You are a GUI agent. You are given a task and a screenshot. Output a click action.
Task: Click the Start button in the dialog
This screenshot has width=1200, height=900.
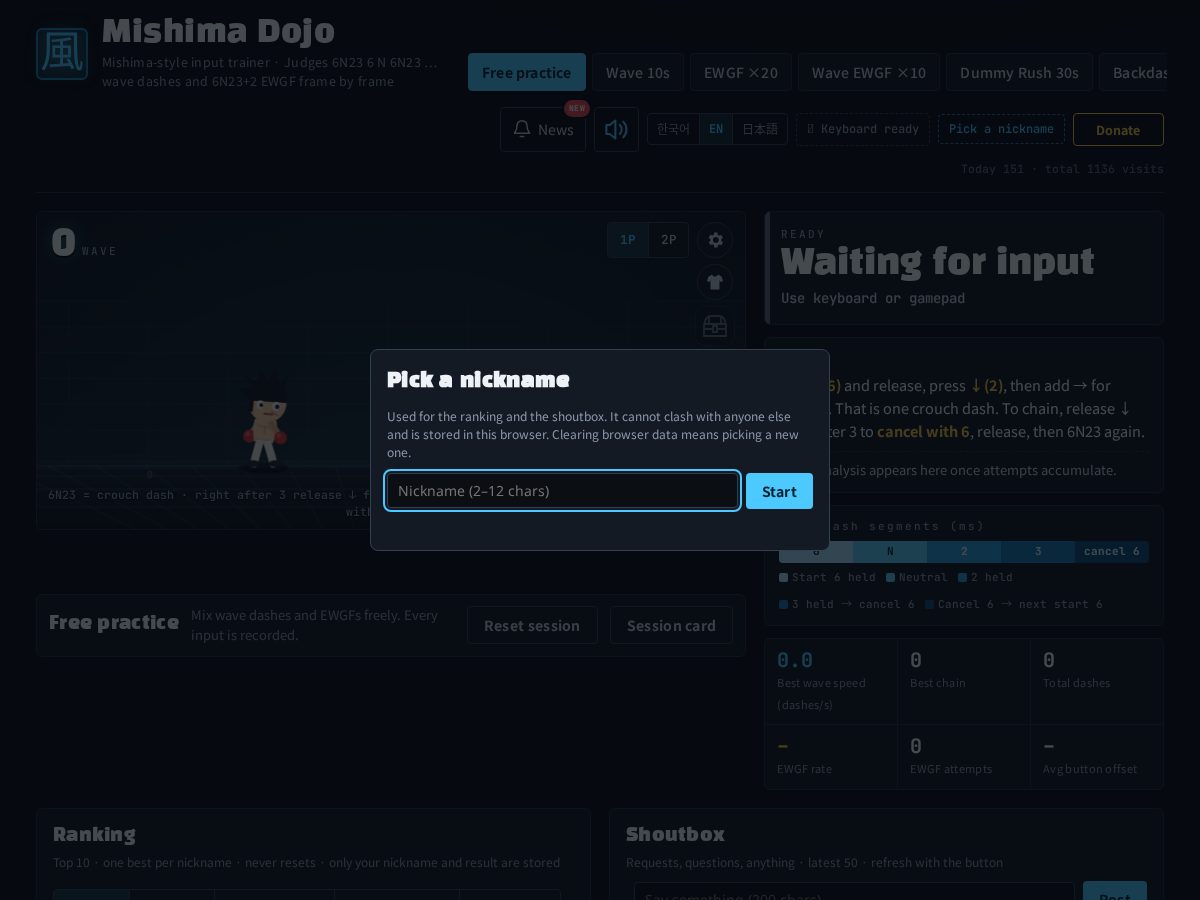[x=779, y=491]
